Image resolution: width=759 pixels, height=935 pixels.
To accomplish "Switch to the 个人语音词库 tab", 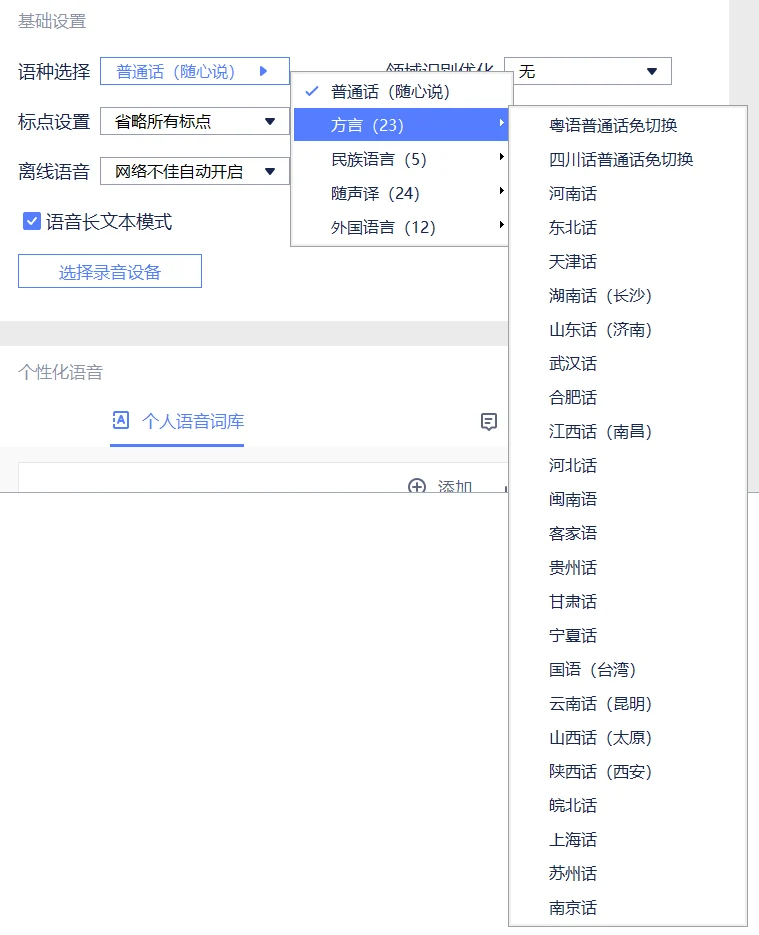I will pos(192,421).
